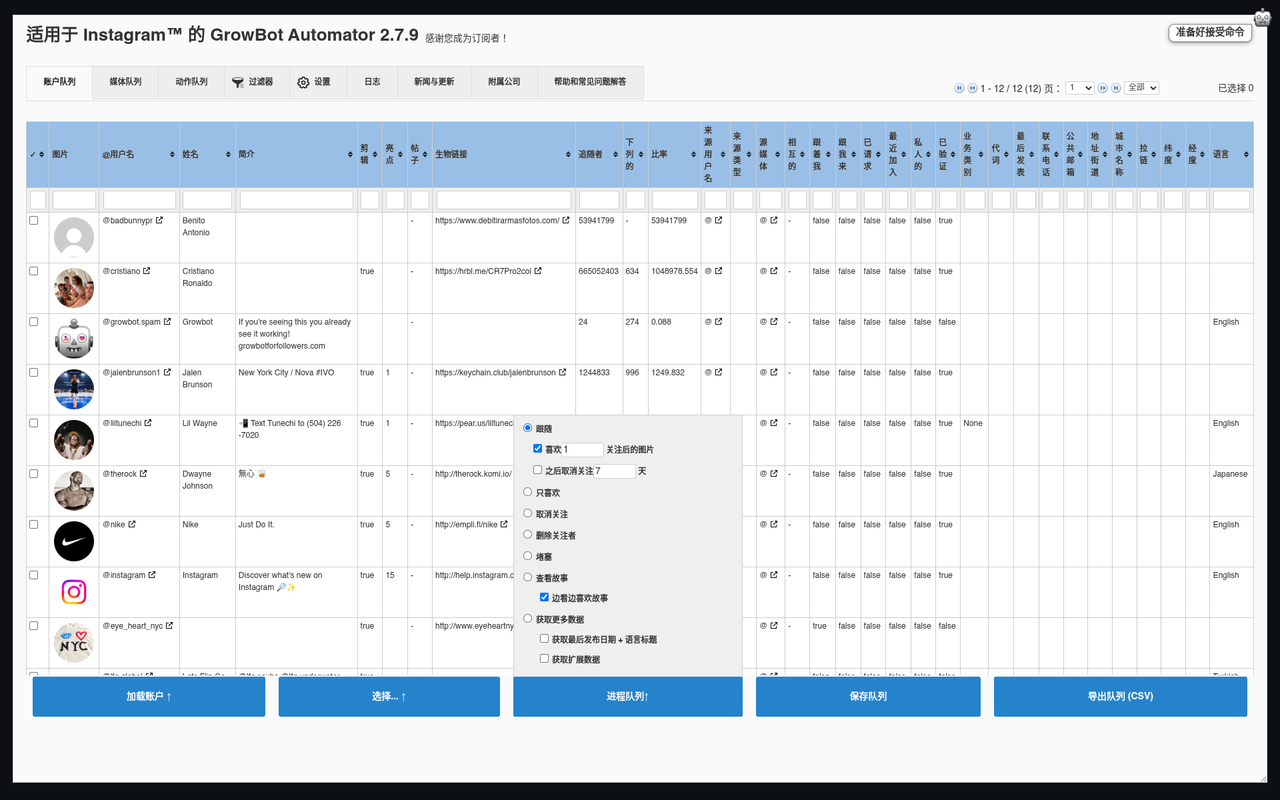The height and width of the screenshot is (800, 1280).
Task: Expand the 选择... ↑ menu button
Action: coord(389,697)
